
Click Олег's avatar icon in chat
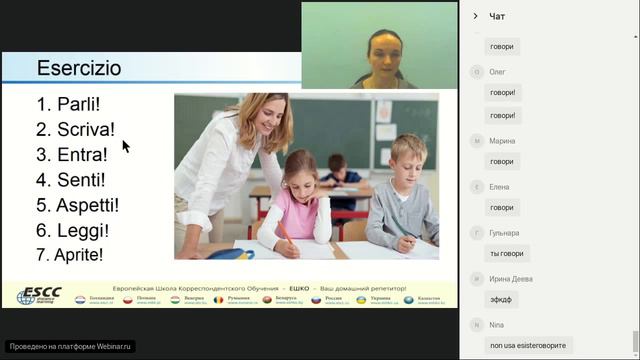[476, 72]
